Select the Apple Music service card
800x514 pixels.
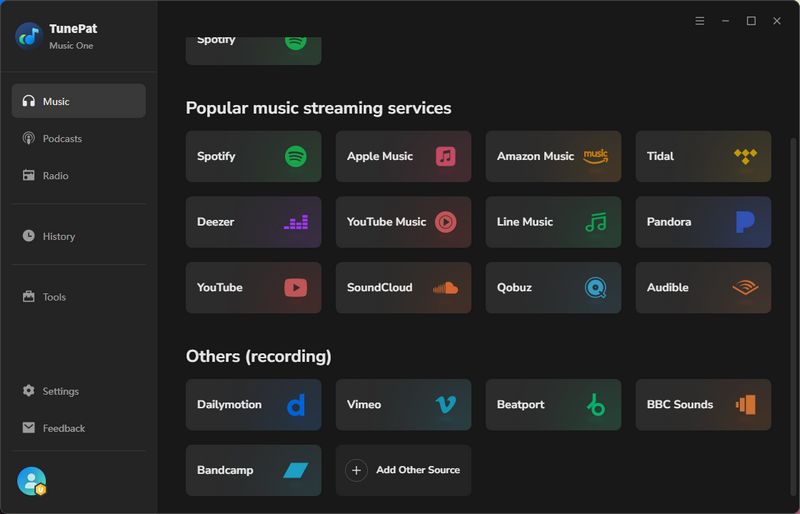tap(404, 156)
